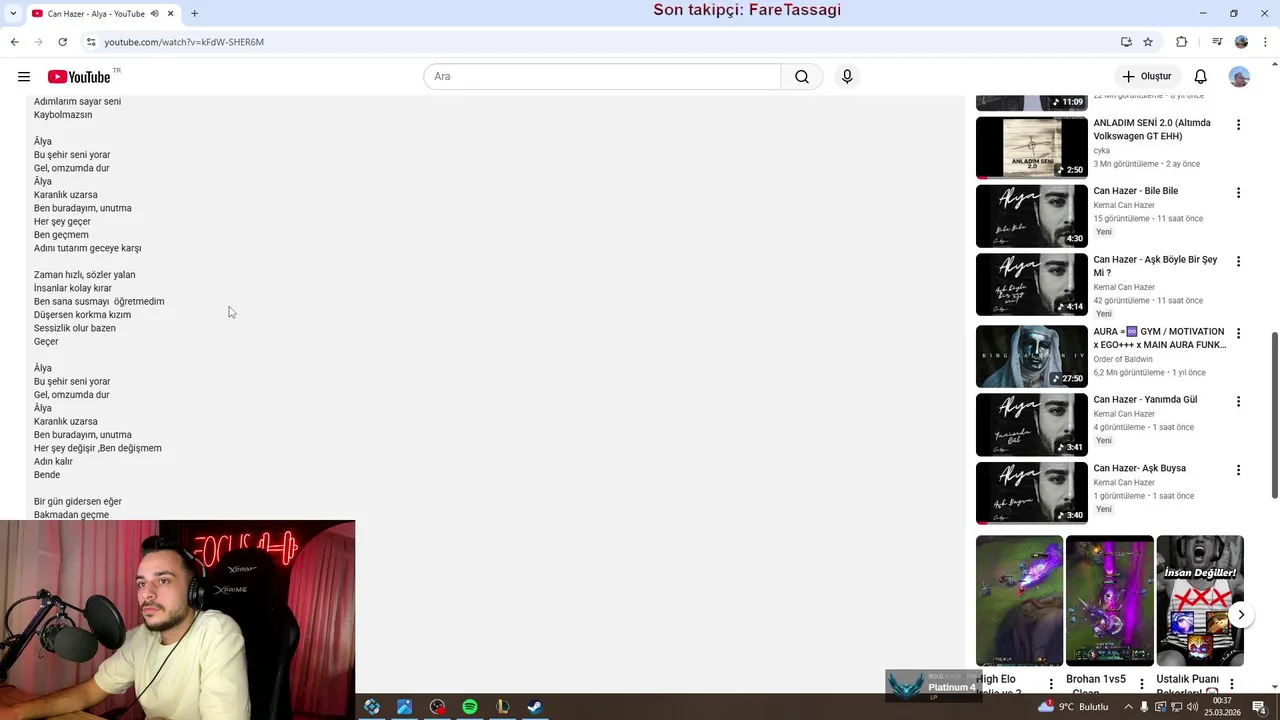This screenshot has height=720, width=1280.
Task: Go to the YouTube home logo
Action: pyautogui.click(x=79, y=77)
